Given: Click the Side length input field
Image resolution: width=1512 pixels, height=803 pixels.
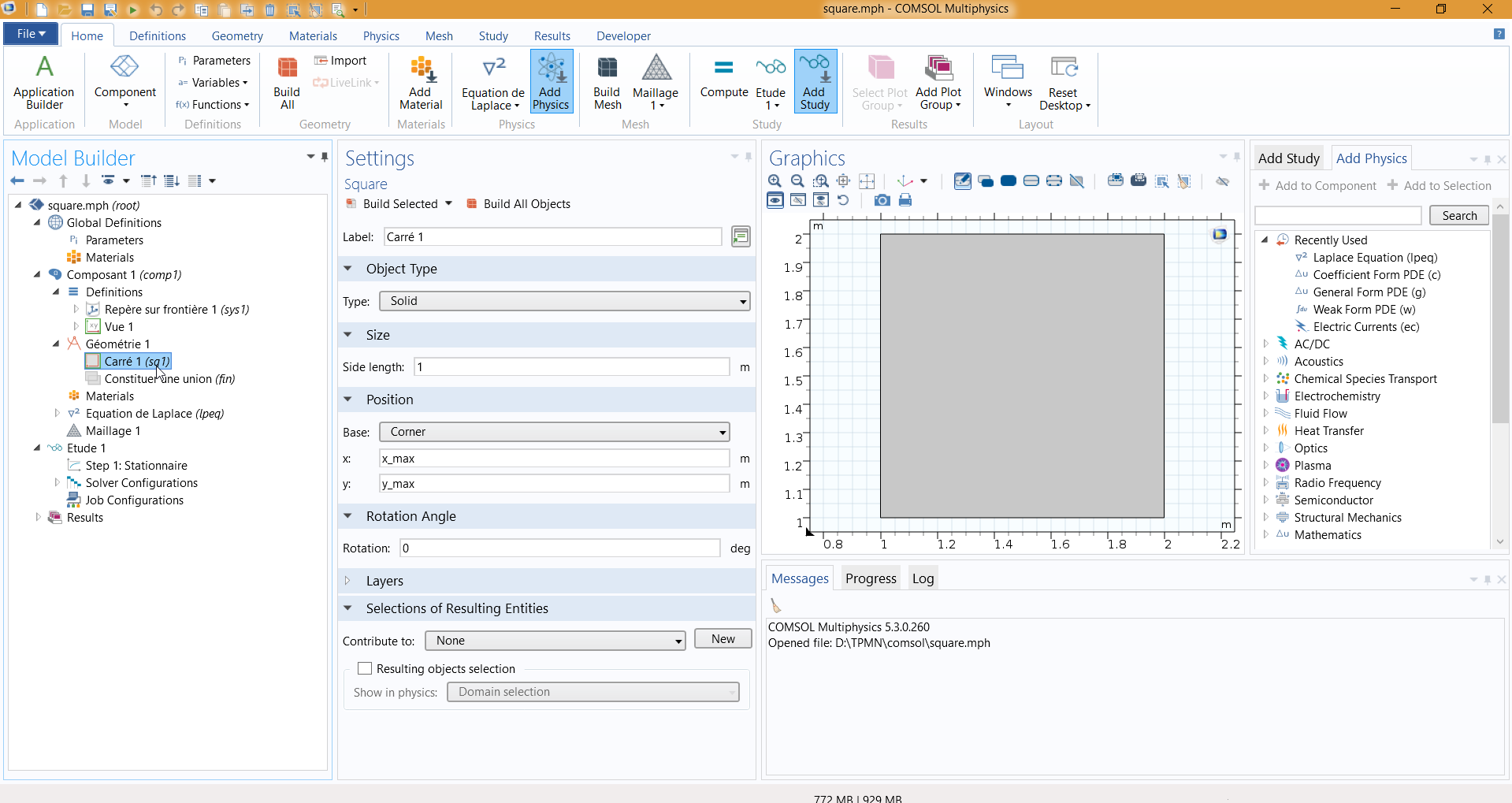Looking at the screenshot, I should (571, 367).
